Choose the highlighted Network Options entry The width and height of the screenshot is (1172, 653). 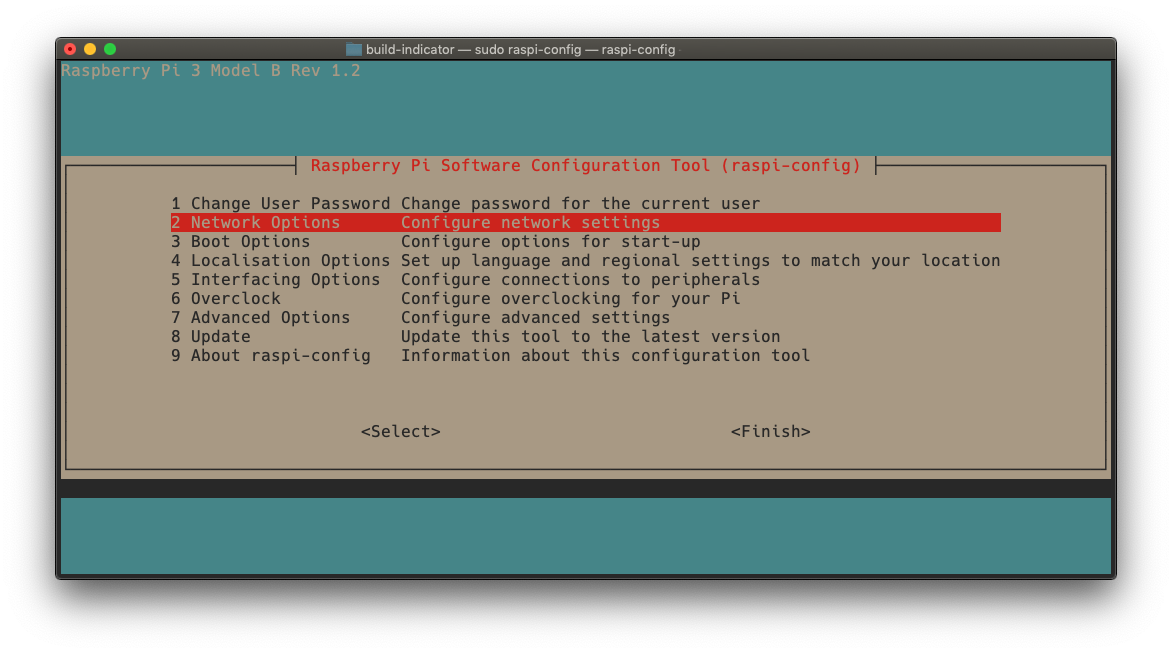(x=586, y=223)
